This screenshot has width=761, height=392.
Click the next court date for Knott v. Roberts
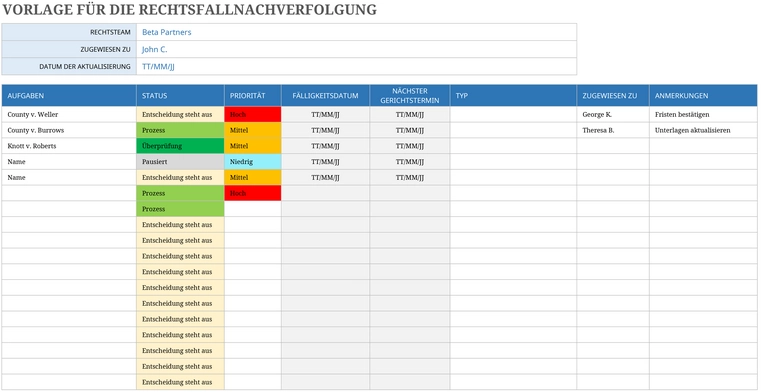410,146
